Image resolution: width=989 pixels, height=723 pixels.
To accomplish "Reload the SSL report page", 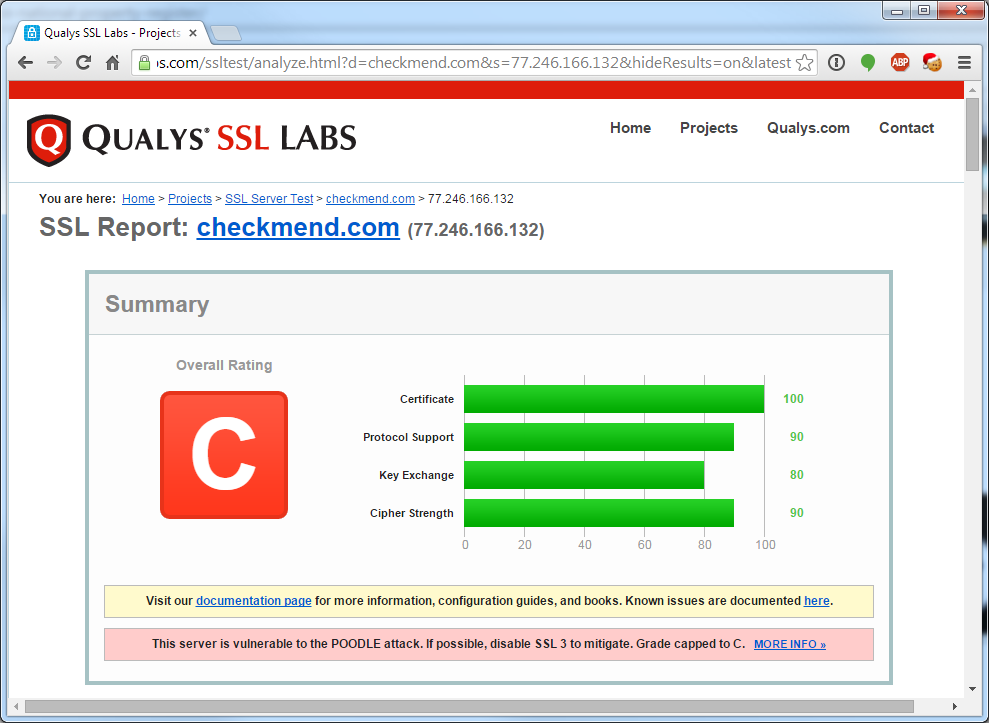I will (84, 63).
